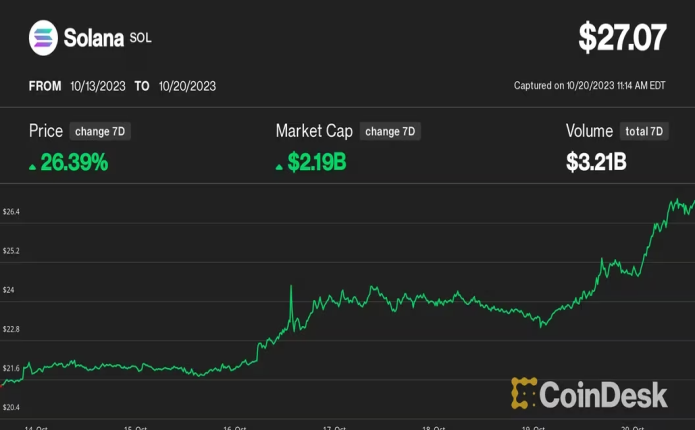Click the $20.4 y-axis label

click(x=11, y=407)
